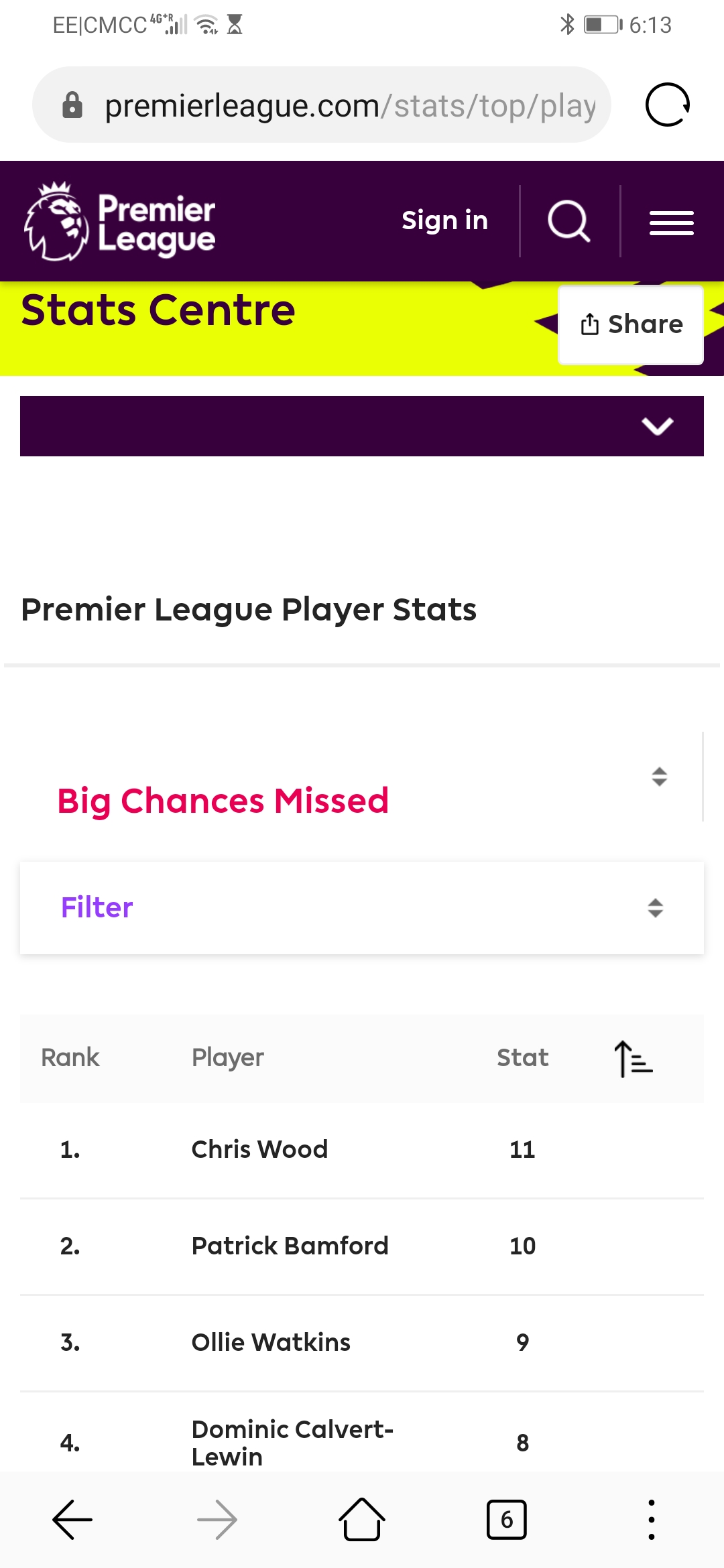Expand the Filter dropdown
The width and height of the screenshot is (724, 1568).
pyautogui.click(x=362, y=908)
